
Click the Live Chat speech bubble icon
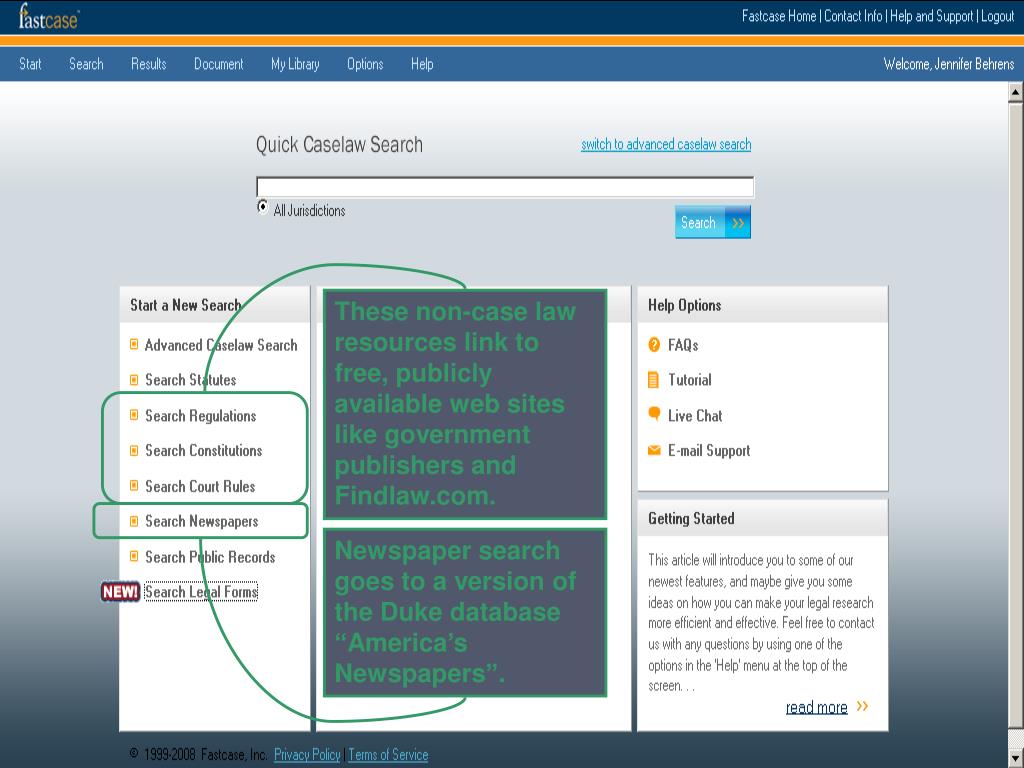pos(654,413)
